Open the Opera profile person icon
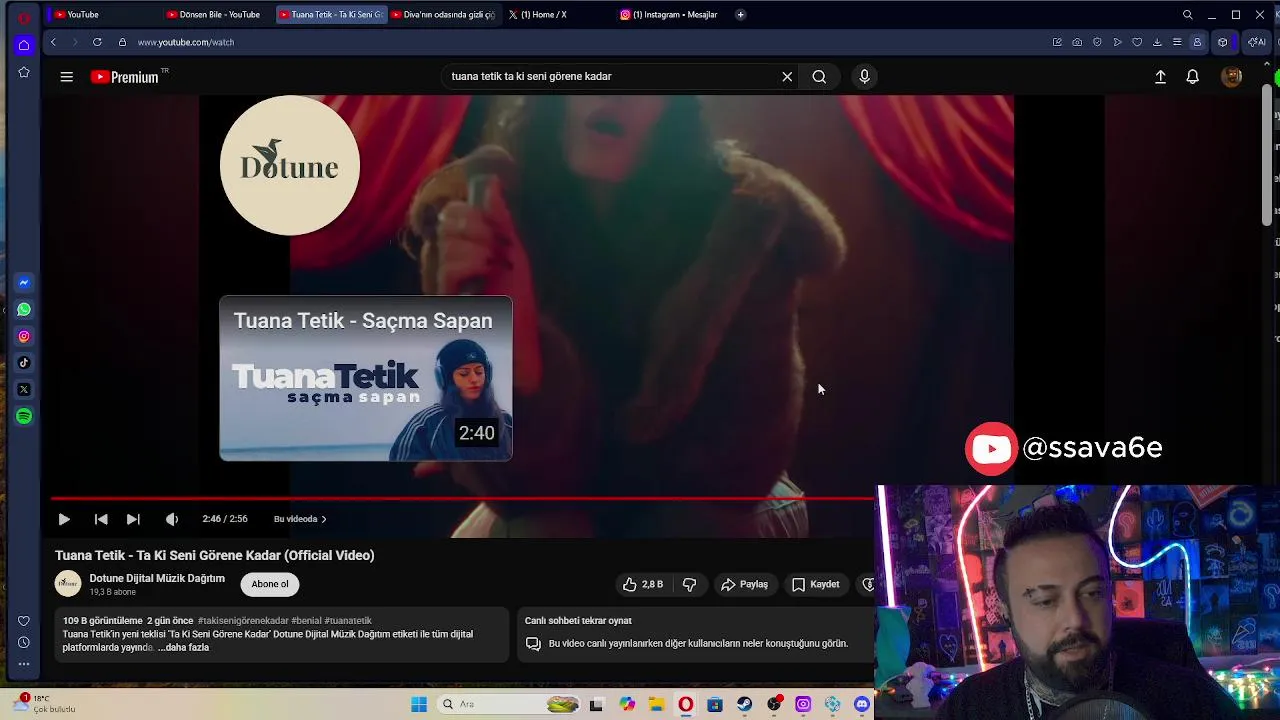The image size is (1280, 720). pyautogui.click(x=1197, y=42)
